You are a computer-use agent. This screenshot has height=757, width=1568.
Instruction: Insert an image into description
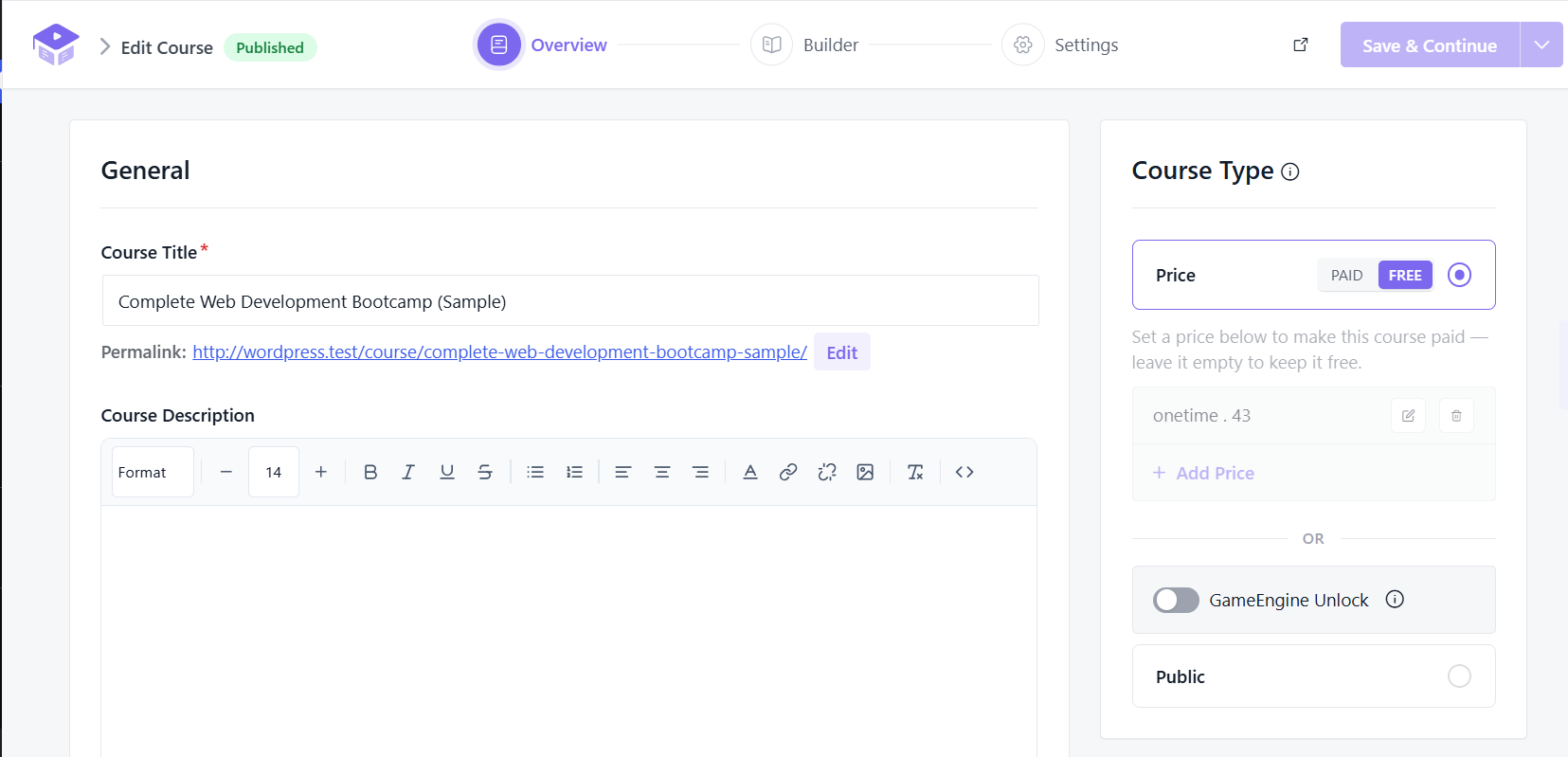865,472
